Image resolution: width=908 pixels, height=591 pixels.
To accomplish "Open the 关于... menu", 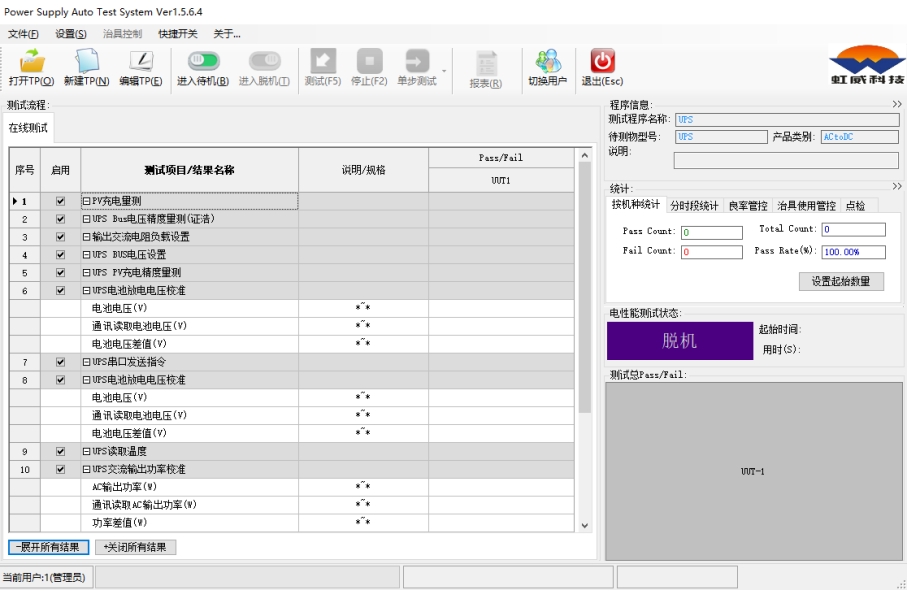I will 227,34.
